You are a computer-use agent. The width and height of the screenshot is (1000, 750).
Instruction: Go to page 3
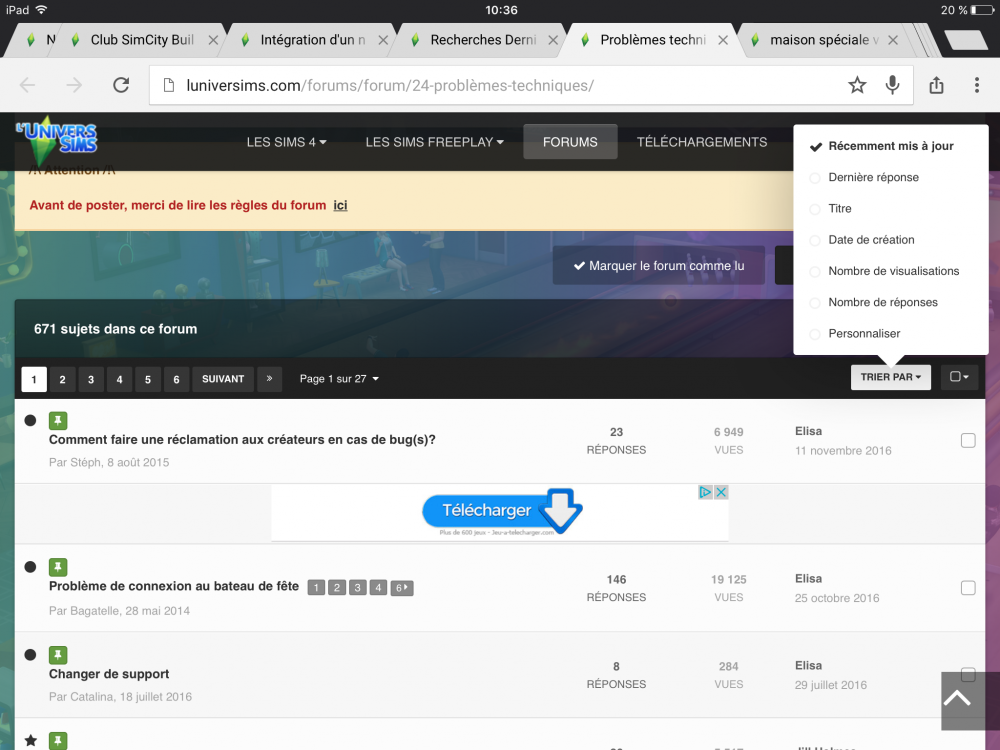click(x=91, y=379)
